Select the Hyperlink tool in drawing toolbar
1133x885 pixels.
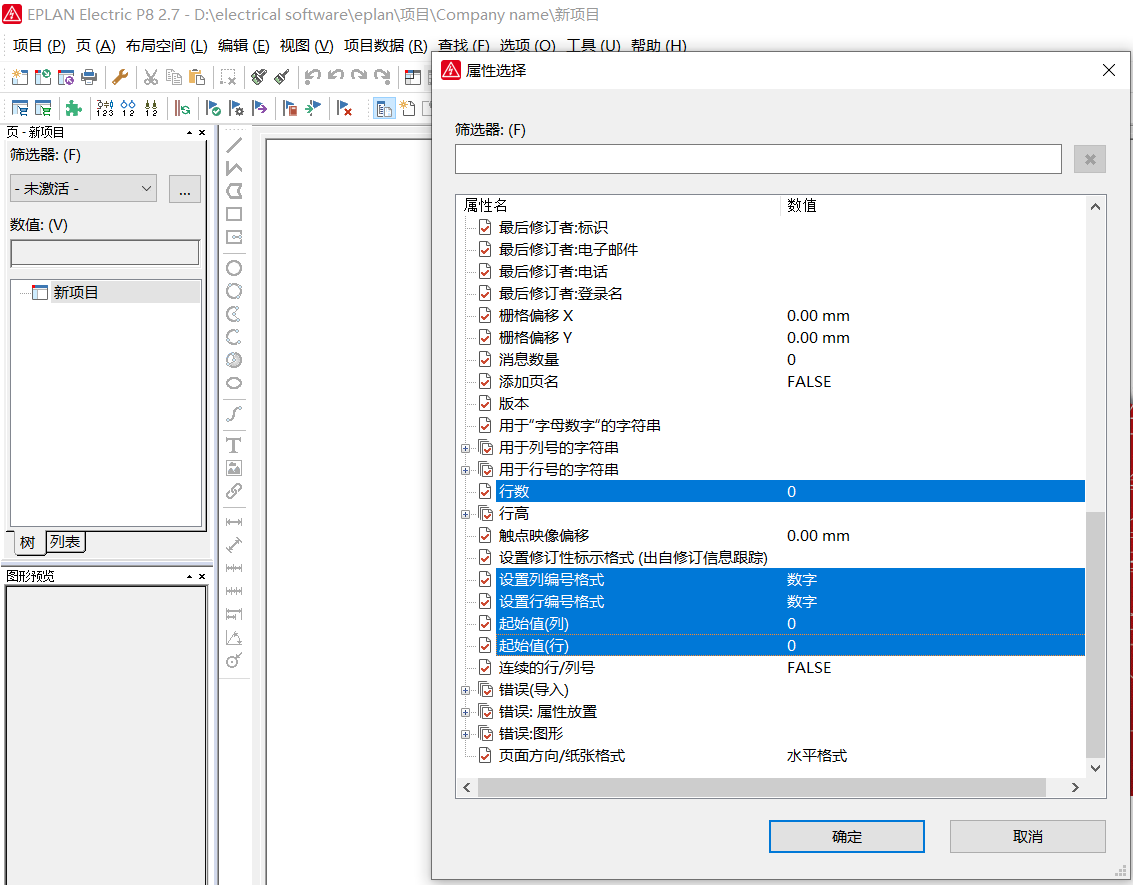pyautogui.click(x=234, y=491)
